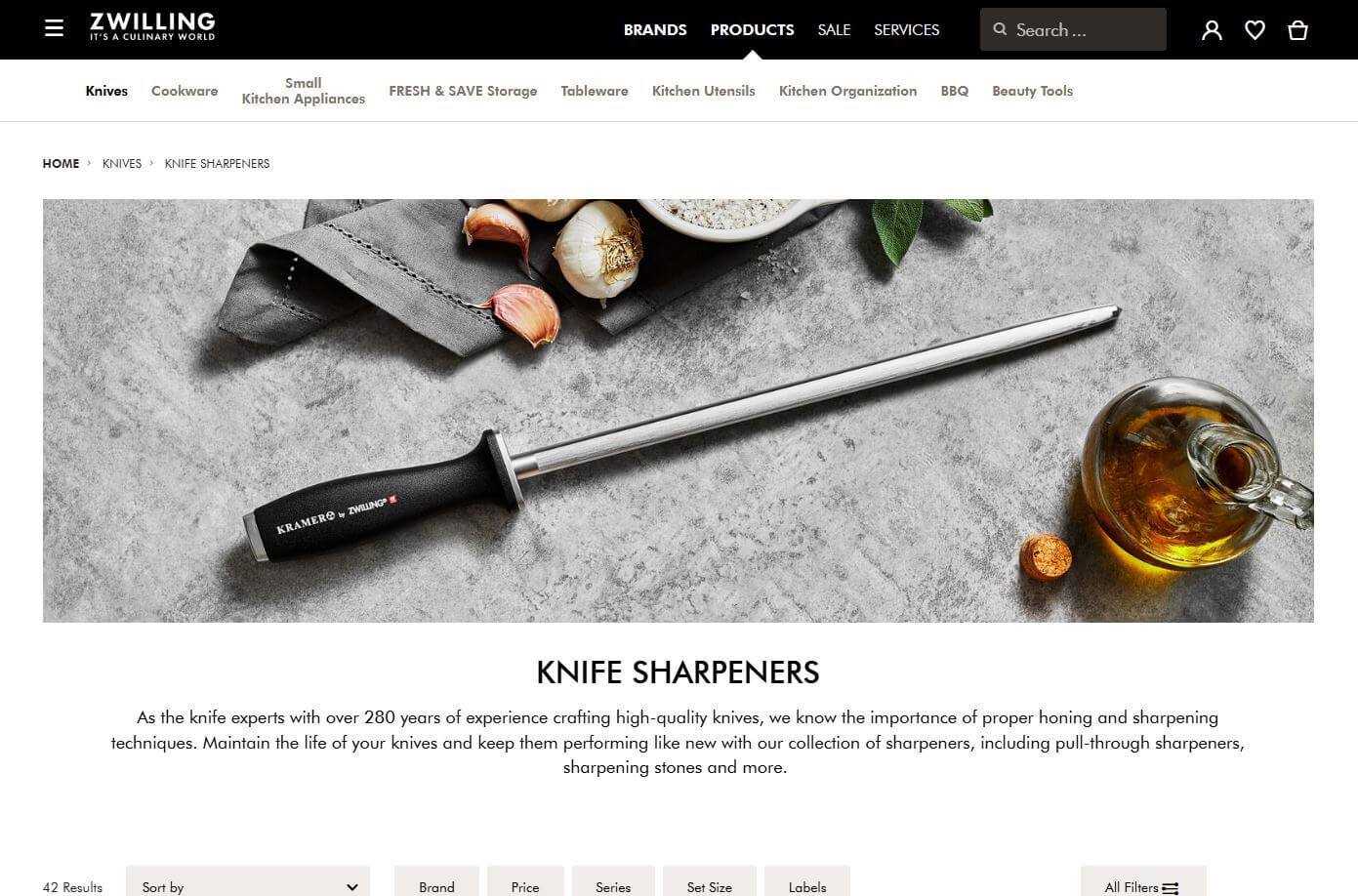Image resolution: width=1358 pixels, height=896 pixels.
Task: Open the Set Size filter
Action: 710,881
